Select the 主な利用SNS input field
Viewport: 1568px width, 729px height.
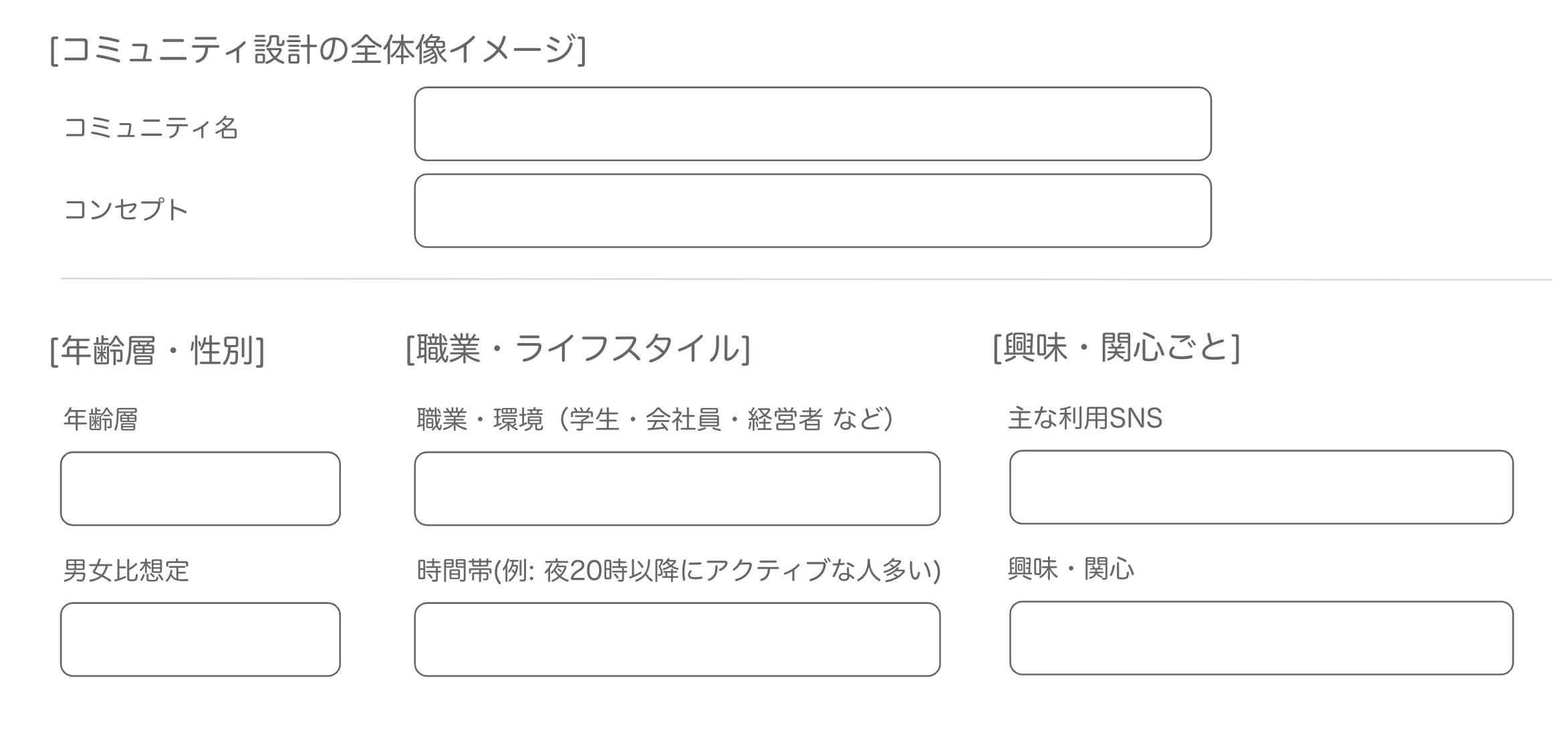[1261, 487]
